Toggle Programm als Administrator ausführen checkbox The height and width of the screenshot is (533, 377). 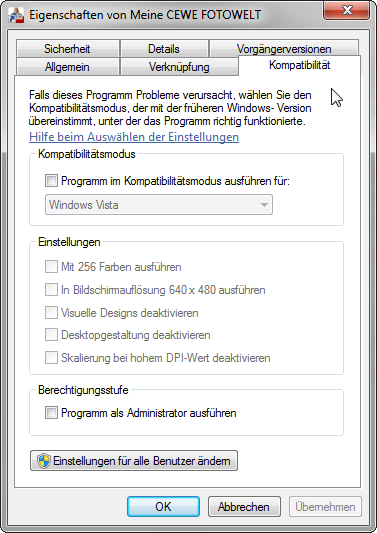51,413
